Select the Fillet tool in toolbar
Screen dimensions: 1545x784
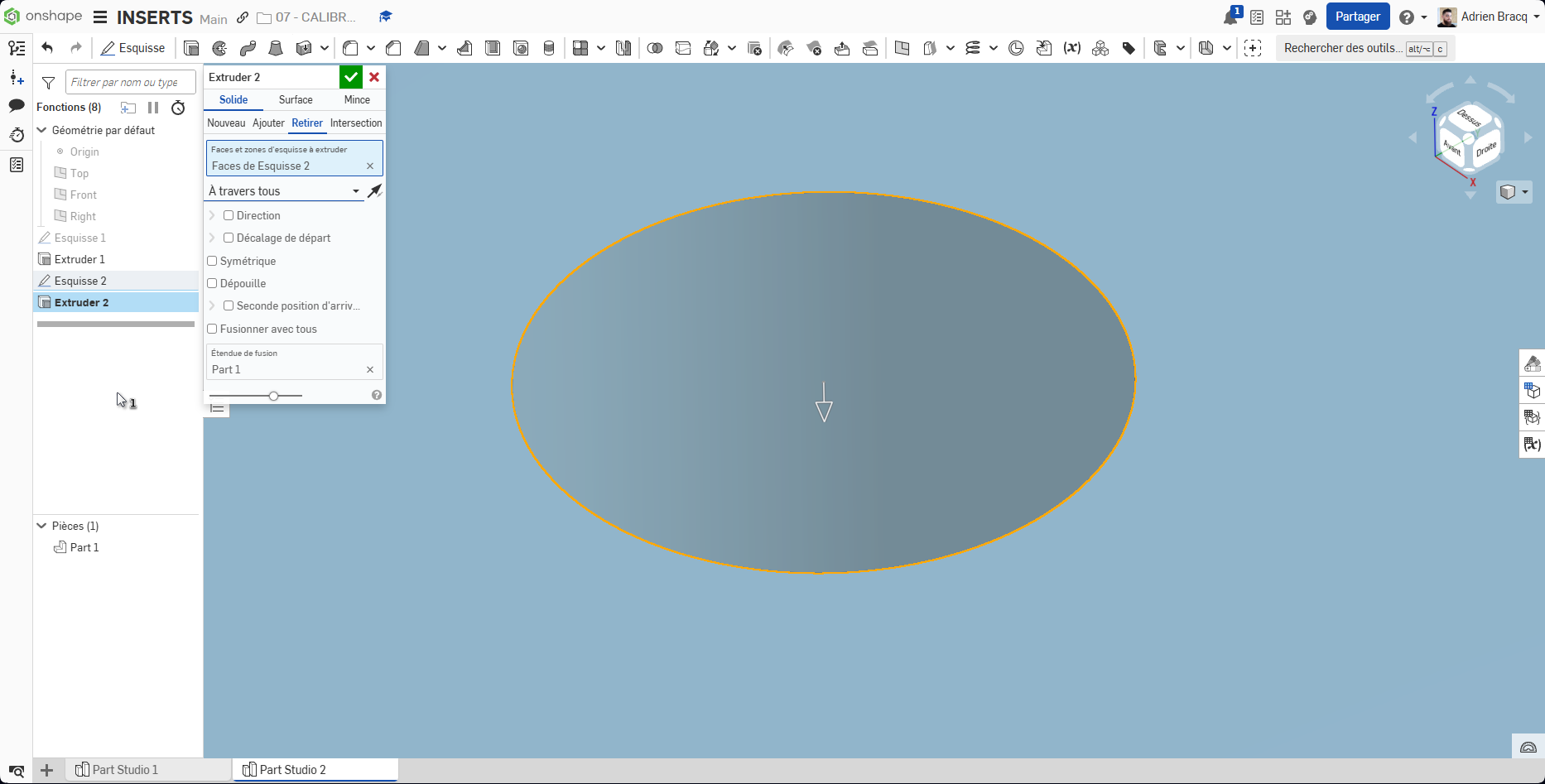click(x=350, y=48)
